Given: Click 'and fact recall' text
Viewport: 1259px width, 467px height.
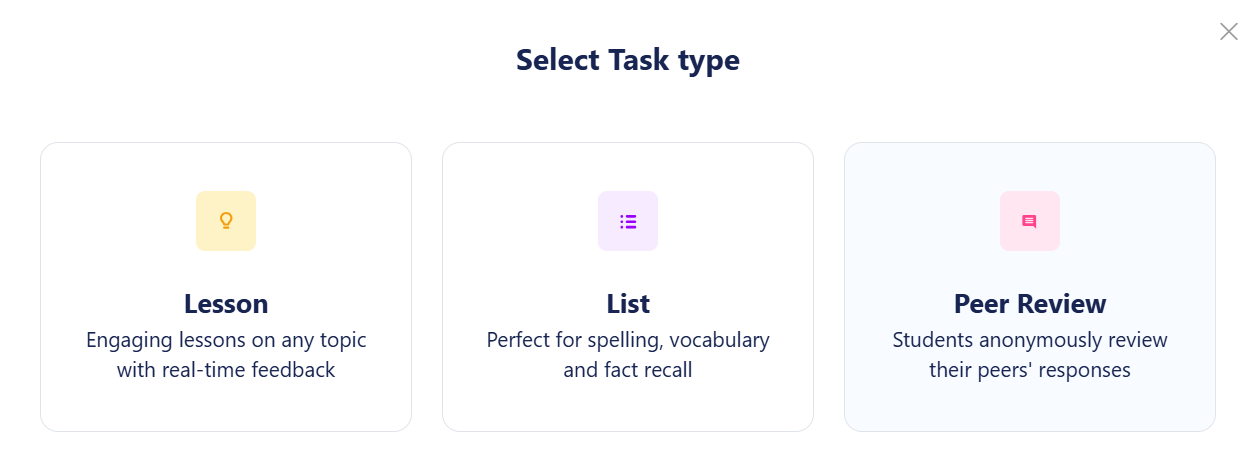Looking at the screenshot, I should pyautogui.click(x=628, y=370).
